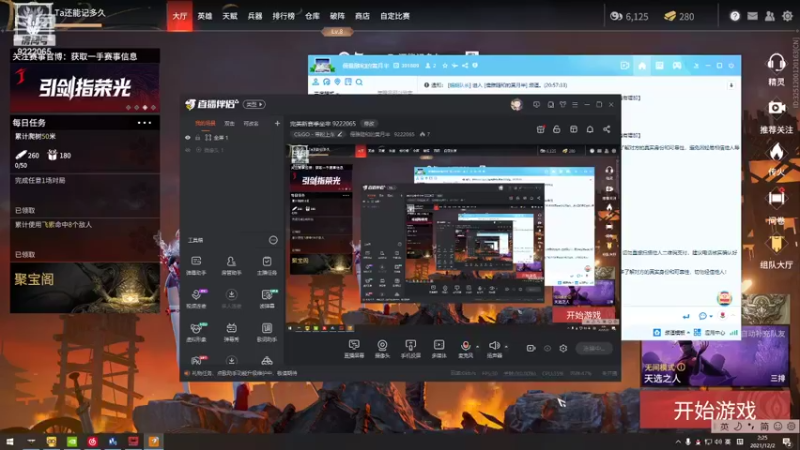
Task: Open game settings gear at top right
Action: click(x=787, y=16)
